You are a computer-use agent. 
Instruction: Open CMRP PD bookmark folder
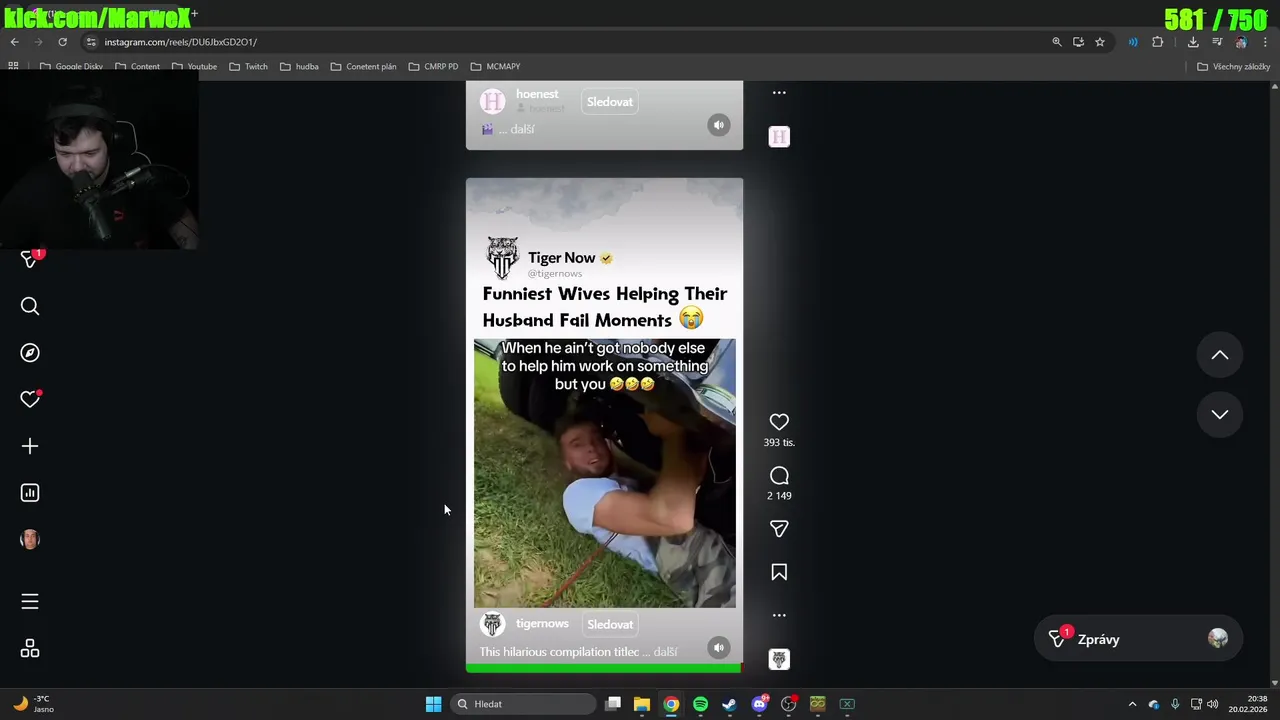(433, 67)
